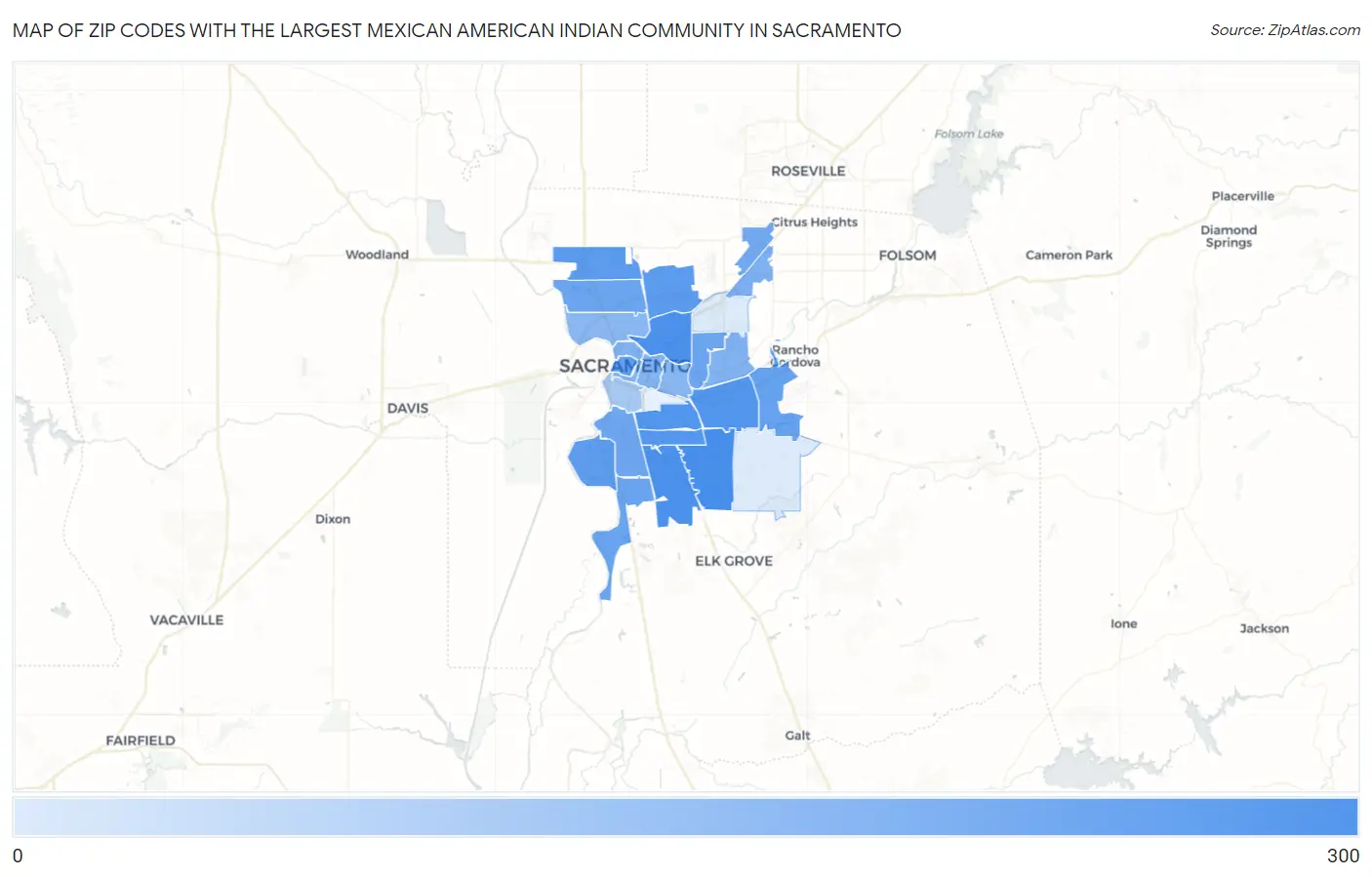The height and width of the screenshot is (877, 1372).
Task: Click the legend maximum value 300
Action: [1343, 856]
